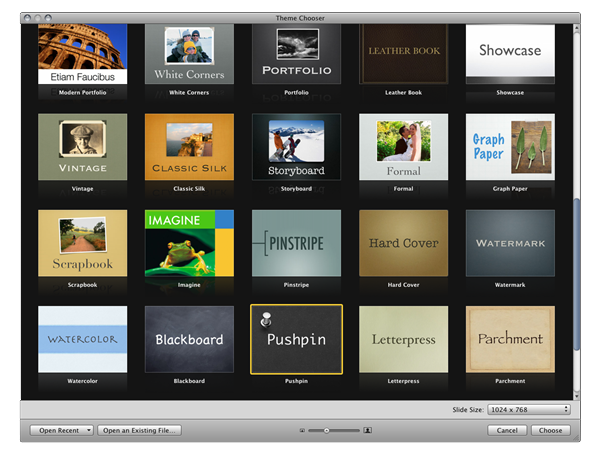Select the Hard Cover theme

[x=403, y=243]
